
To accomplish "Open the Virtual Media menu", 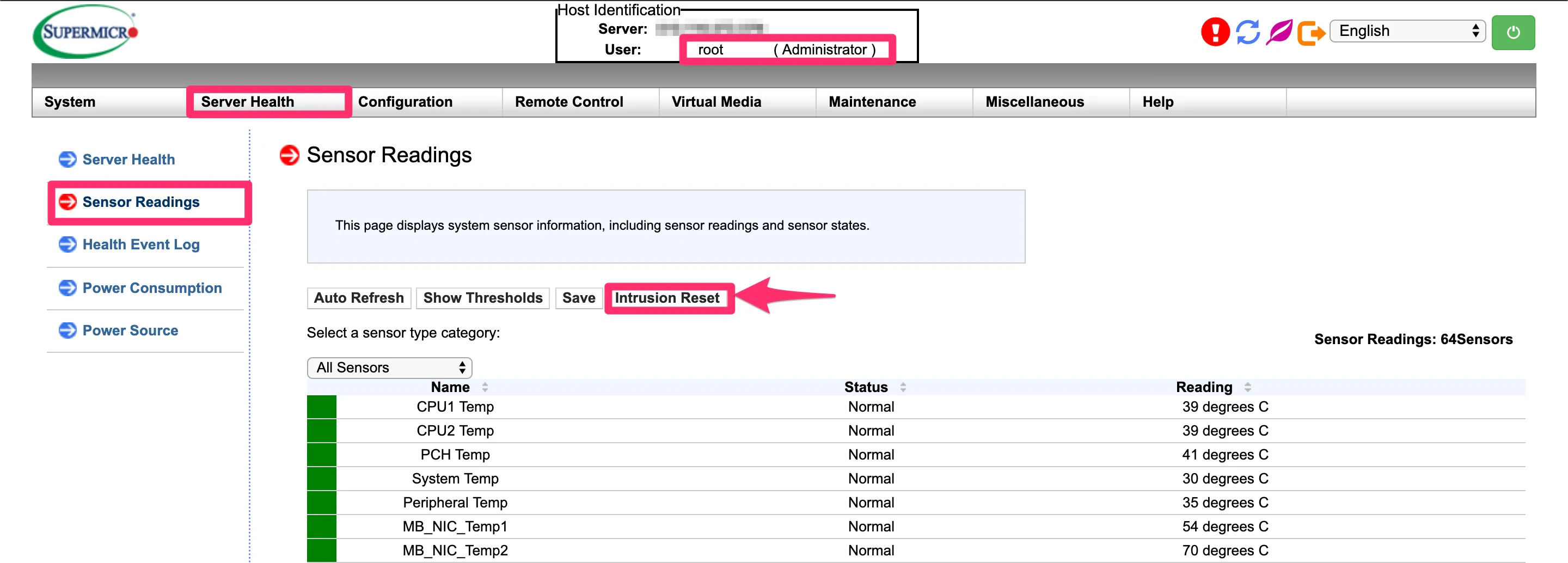I will 716,102.
